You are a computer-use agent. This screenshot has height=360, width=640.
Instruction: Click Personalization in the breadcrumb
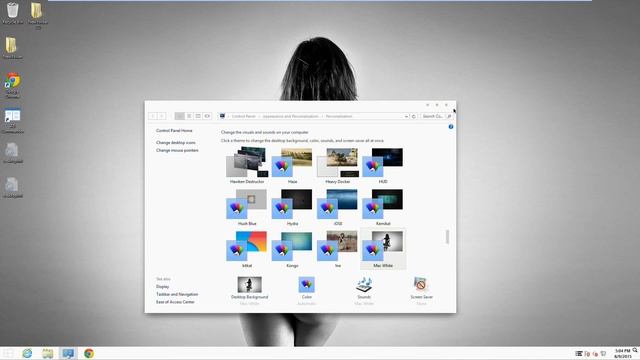[x=339, y=116]
